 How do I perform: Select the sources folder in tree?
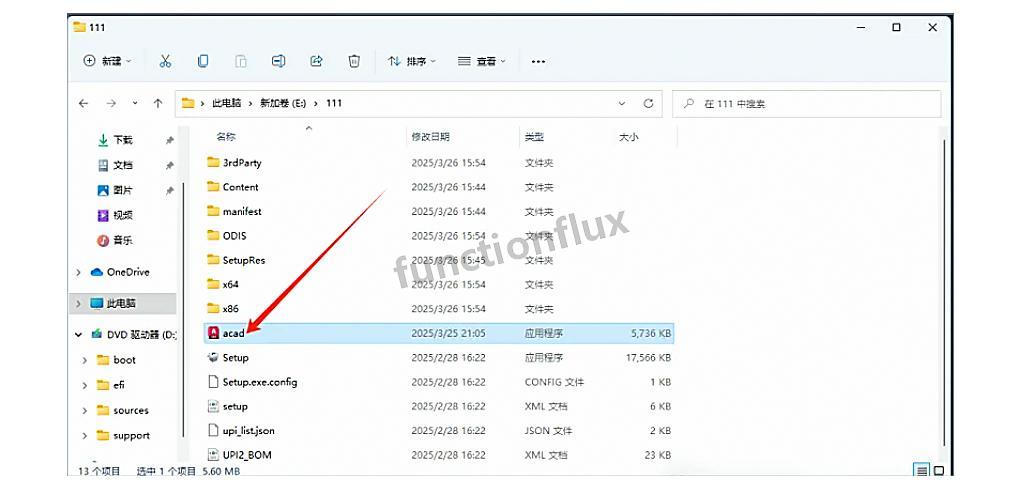pyautogui.click(x=123, y=411)
